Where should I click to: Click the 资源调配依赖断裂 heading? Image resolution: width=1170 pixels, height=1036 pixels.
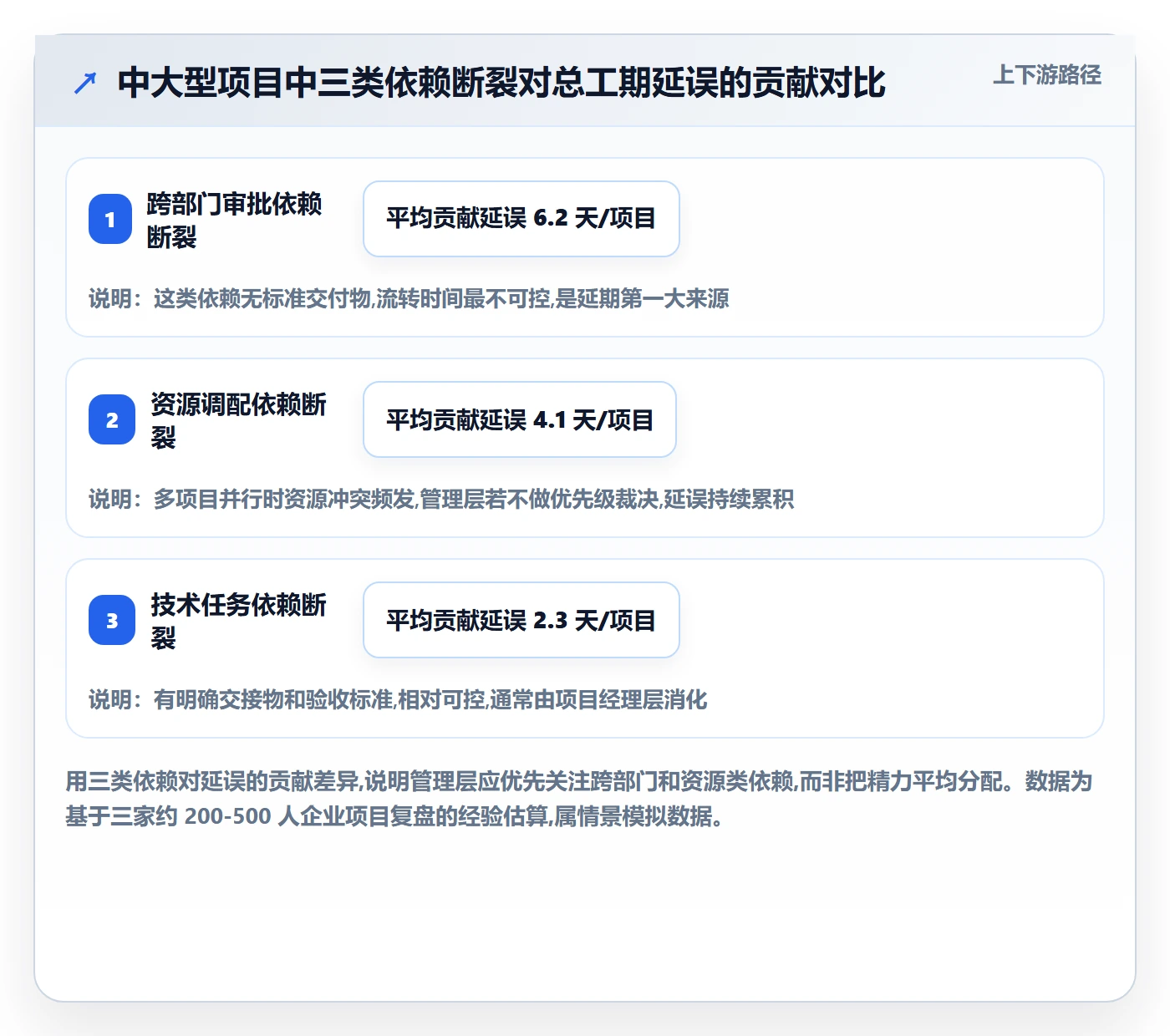(x=238, y=420)
